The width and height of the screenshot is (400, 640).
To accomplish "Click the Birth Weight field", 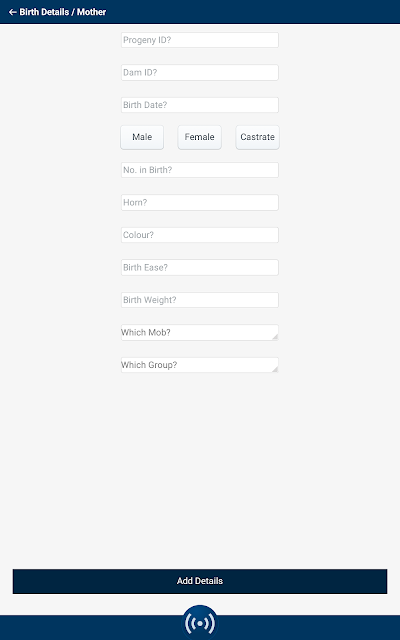I will pos(200,300).
